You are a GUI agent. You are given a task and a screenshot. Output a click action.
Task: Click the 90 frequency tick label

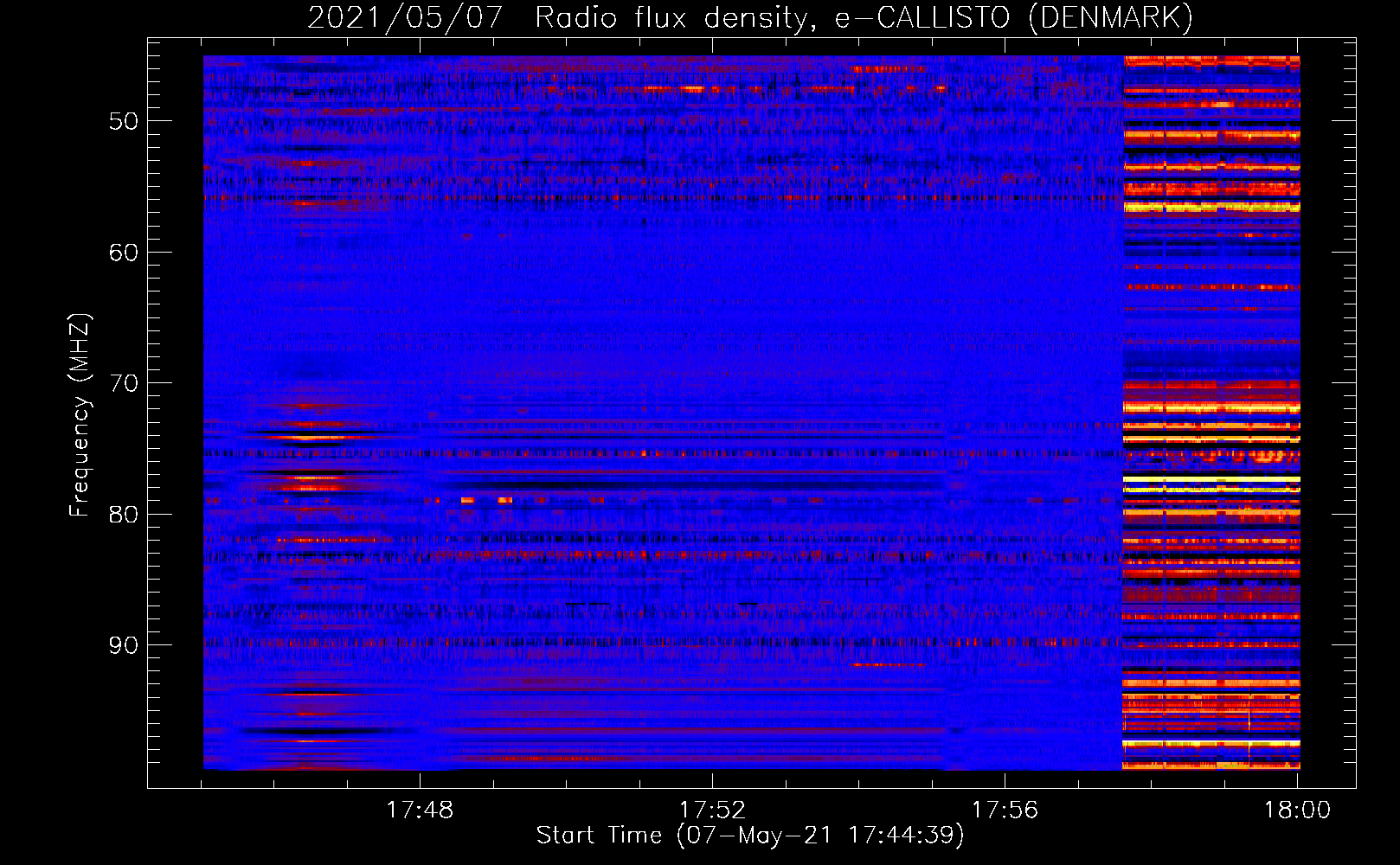pyautogui.click(x=124, y=645)
